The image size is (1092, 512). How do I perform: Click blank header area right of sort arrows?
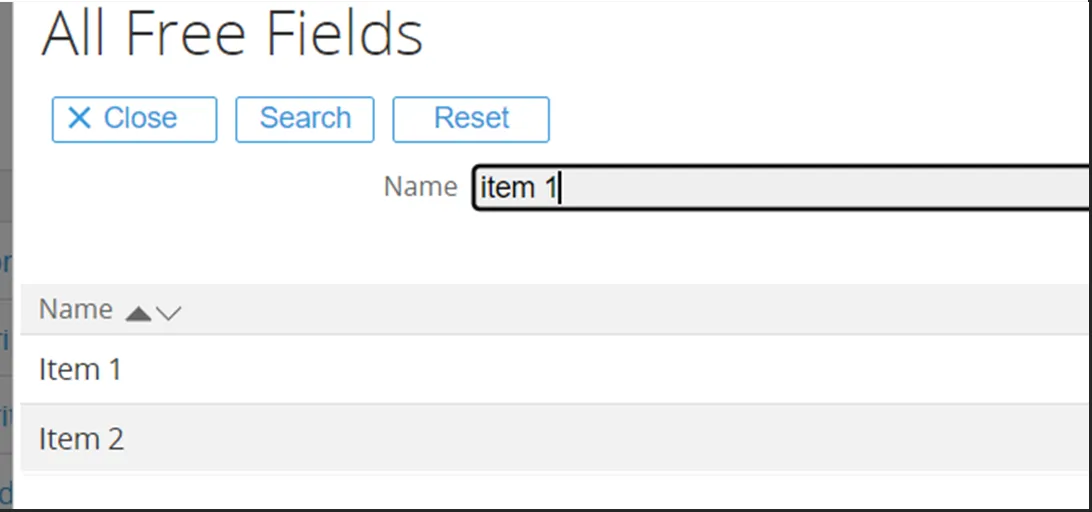pyautogui.click(x=600, y=310)
